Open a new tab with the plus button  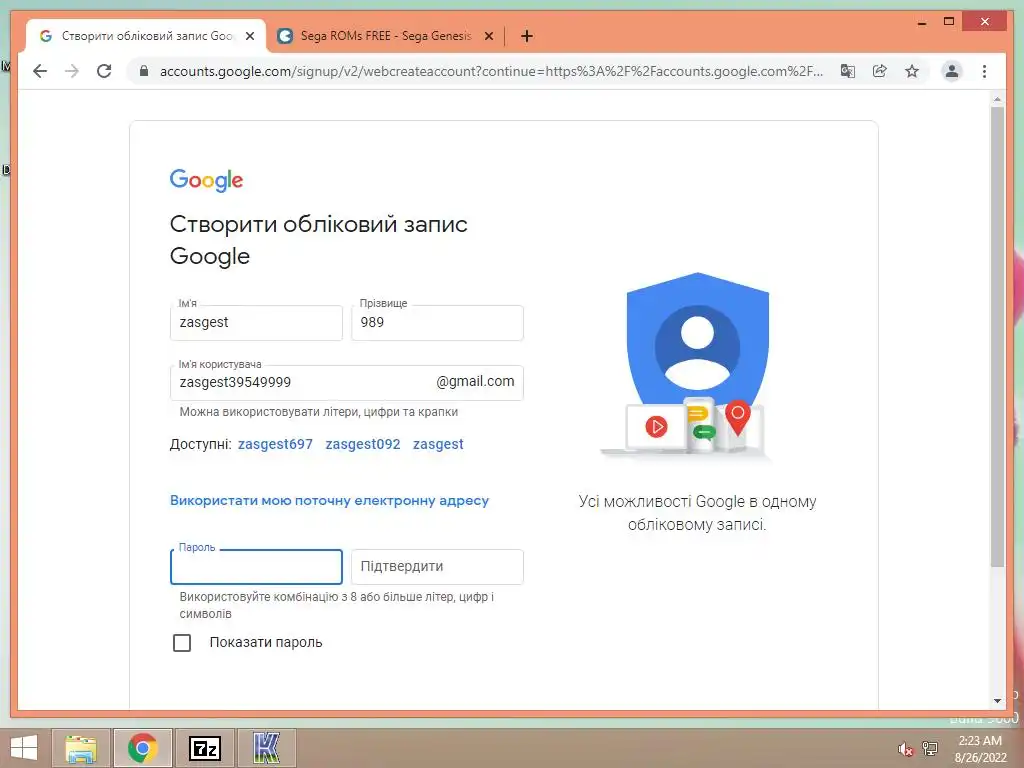coord(527,36)
